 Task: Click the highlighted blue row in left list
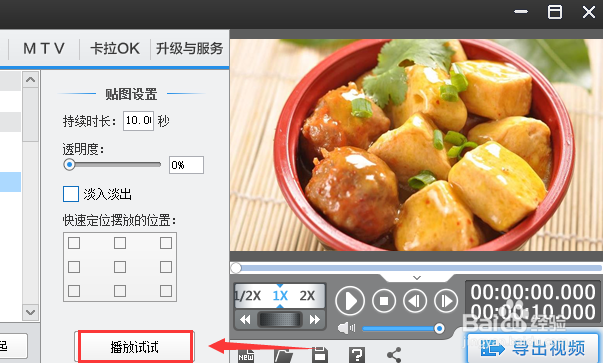pos(10,182)
